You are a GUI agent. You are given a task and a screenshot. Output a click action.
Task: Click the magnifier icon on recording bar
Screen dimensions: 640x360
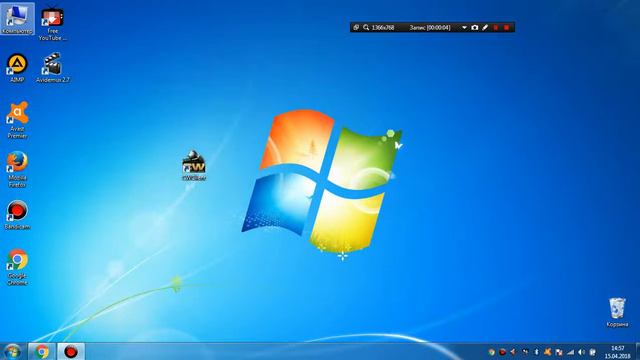coord(366,27)
